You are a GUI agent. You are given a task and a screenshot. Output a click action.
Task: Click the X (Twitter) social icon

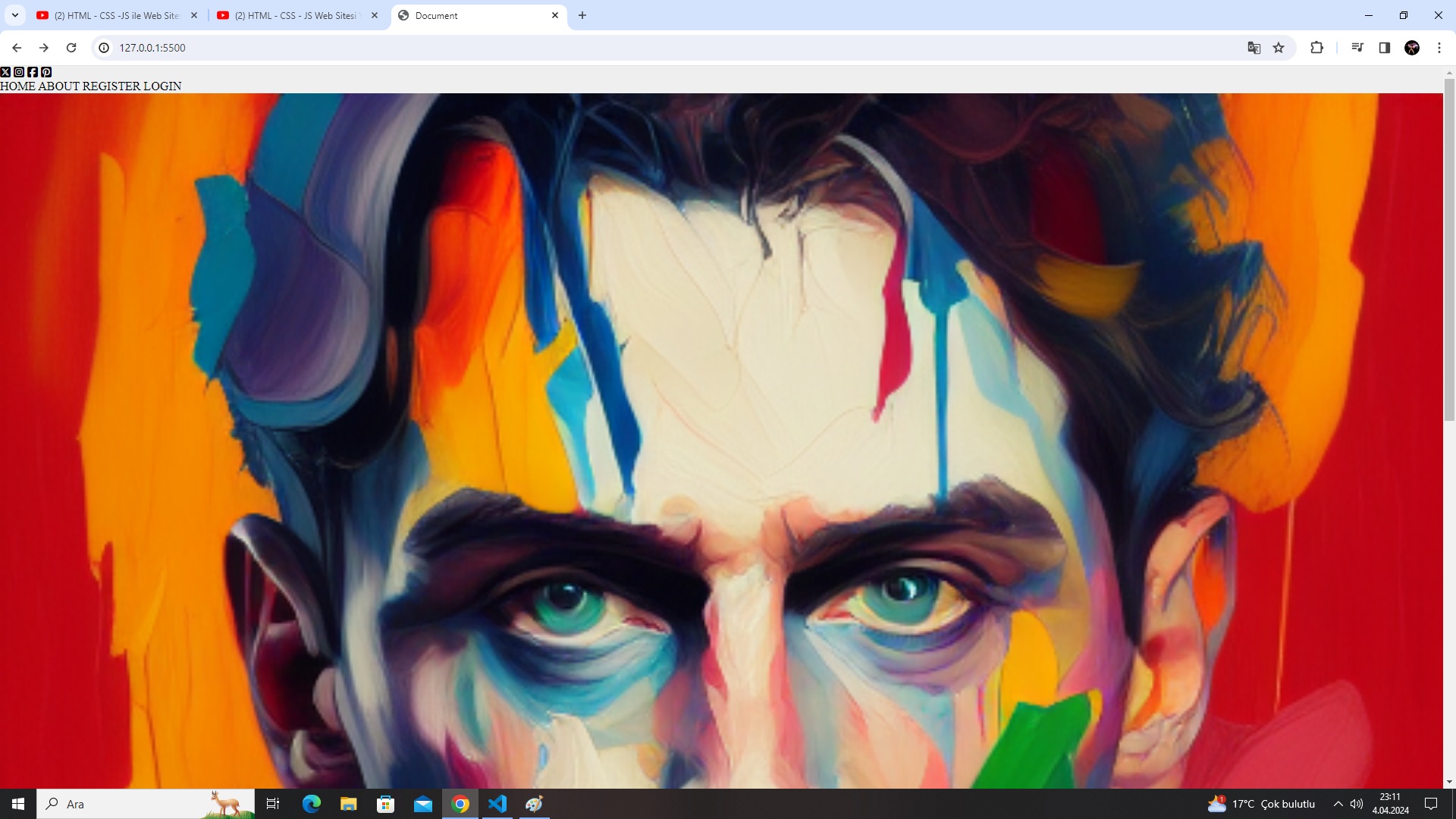[x=5, y=72]
